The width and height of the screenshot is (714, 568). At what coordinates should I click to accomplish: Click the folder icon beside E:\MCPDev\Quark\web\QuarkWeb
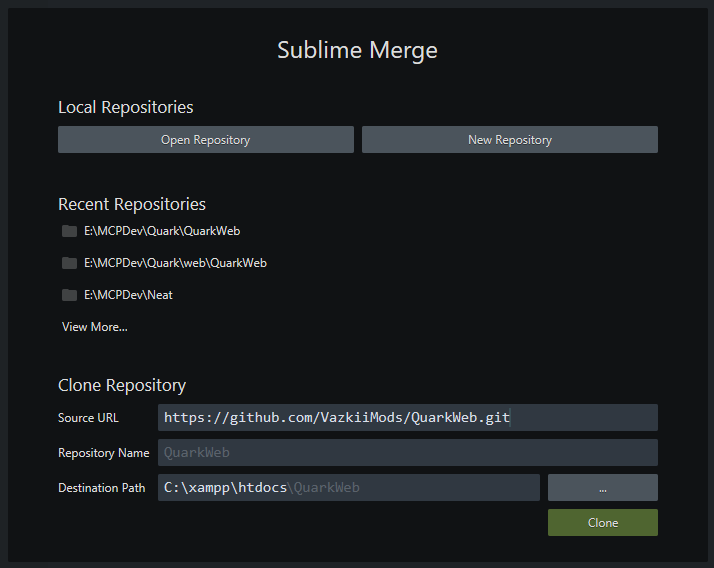69,263
